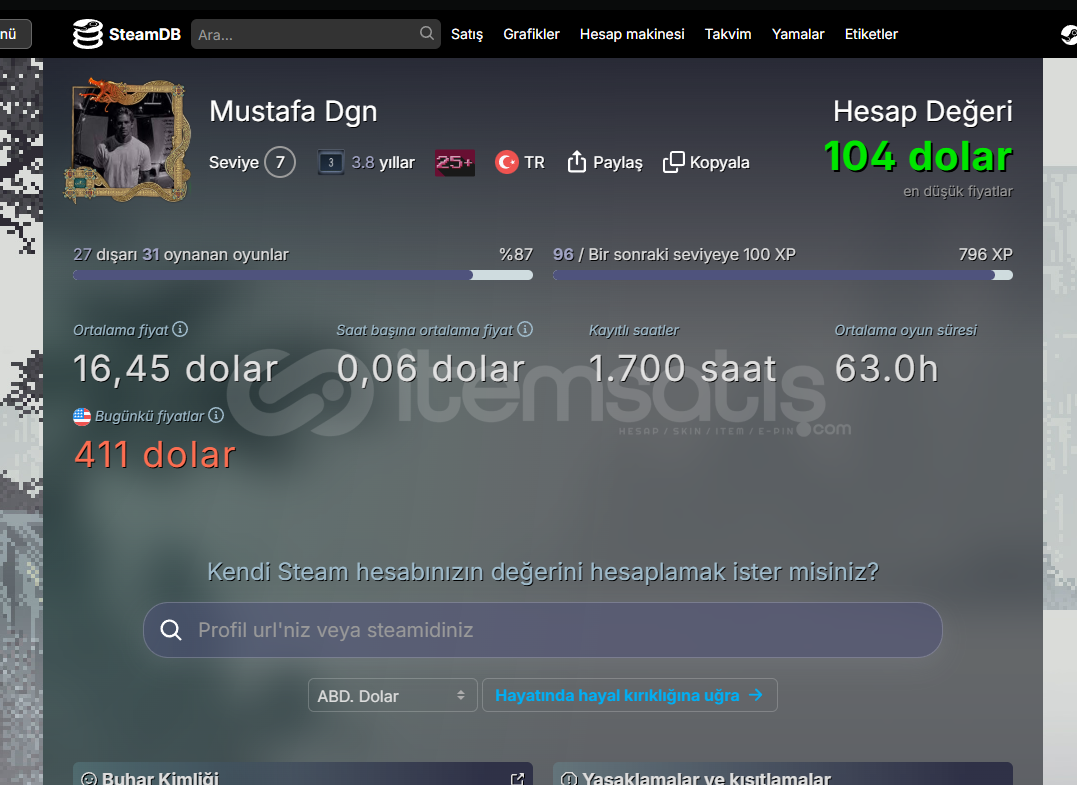Open the ABD. Dolar currency dropdown
The image size is (1077, 785).
click(392, 695)
